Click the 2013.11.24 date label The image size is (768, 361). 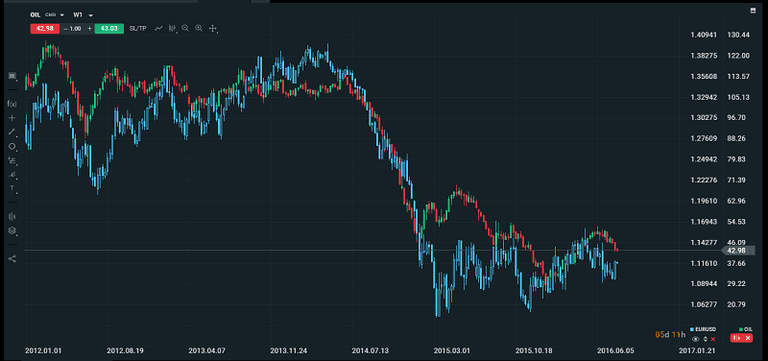tap(289, 351)
